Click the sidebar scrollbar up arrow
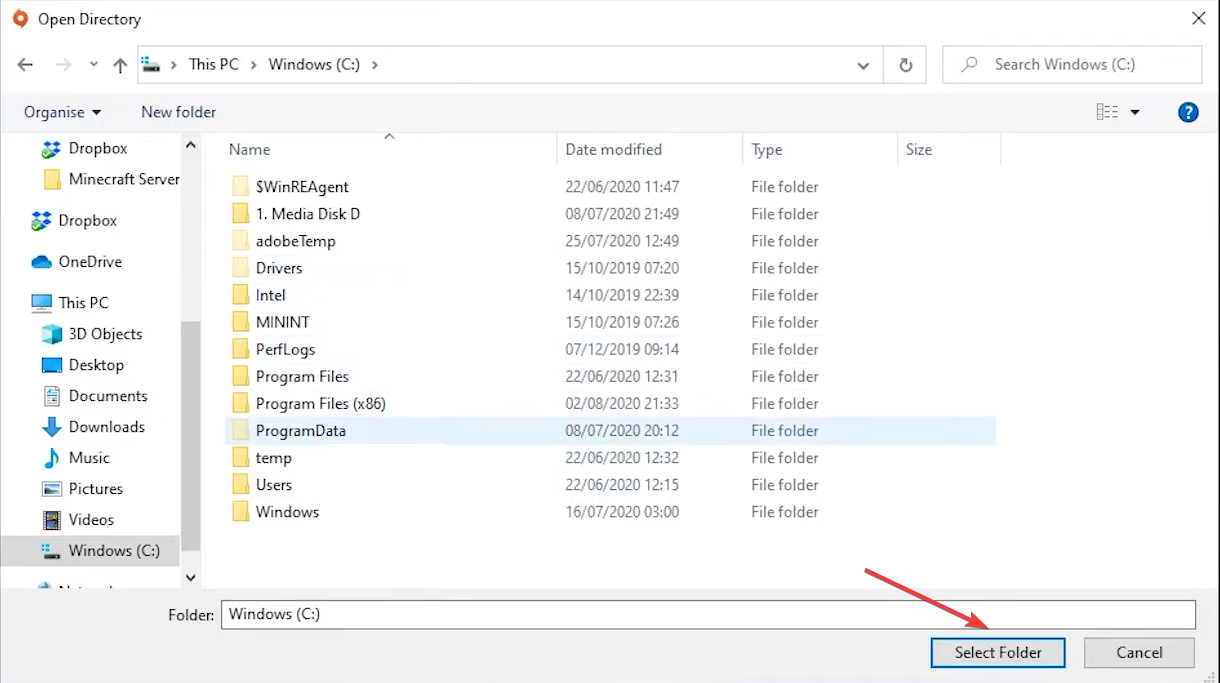This screenshot has width=1220, height=683. tap(191, 145)
